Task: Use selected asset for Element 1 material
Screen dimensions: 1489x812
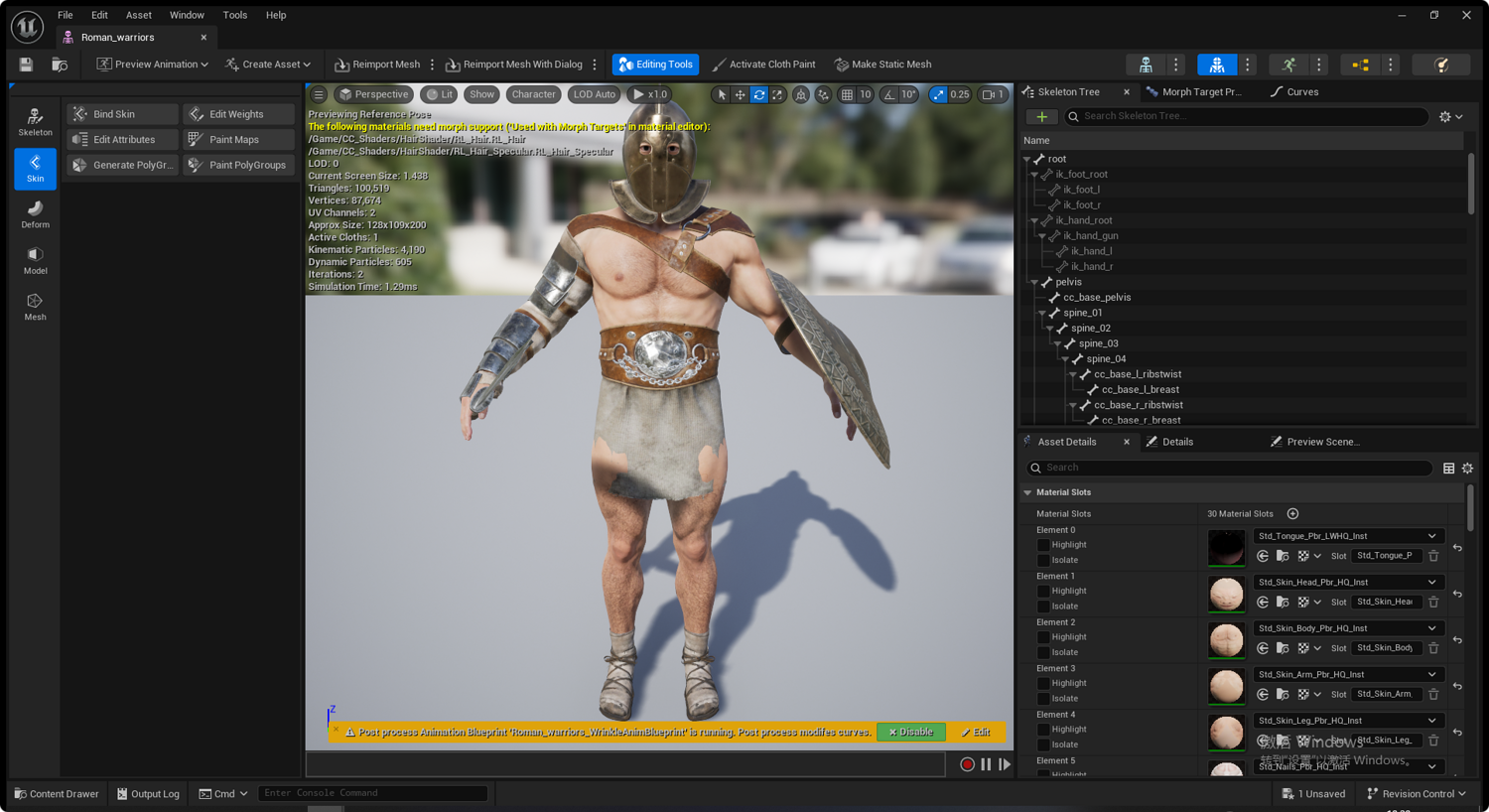Action: point(1263,602)
